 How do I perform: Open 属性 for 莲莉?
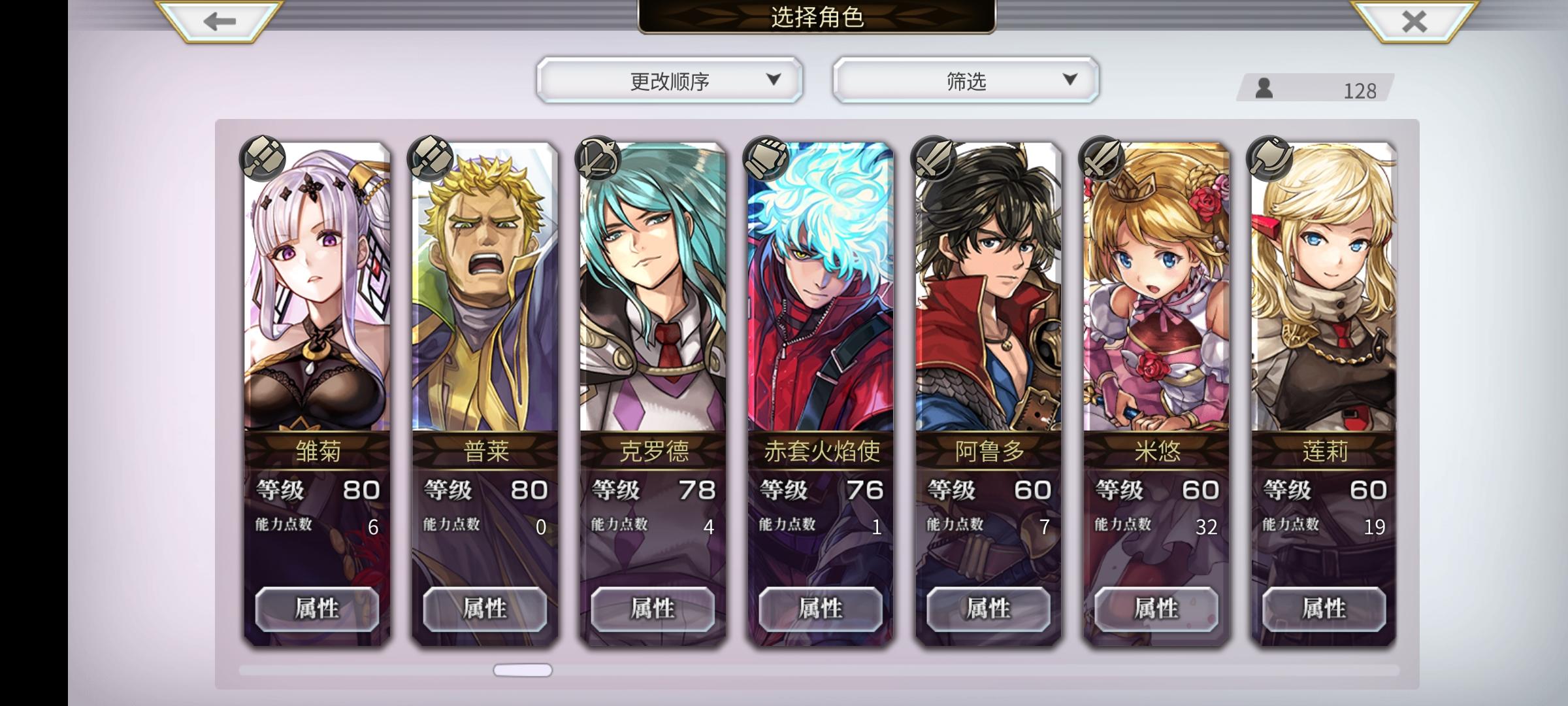(x=1324, y=609)
